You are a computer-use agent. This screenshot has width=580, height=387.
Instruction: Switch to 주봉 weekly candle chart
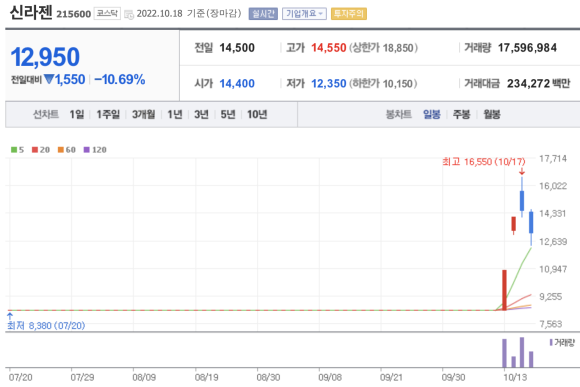(461, 114)
